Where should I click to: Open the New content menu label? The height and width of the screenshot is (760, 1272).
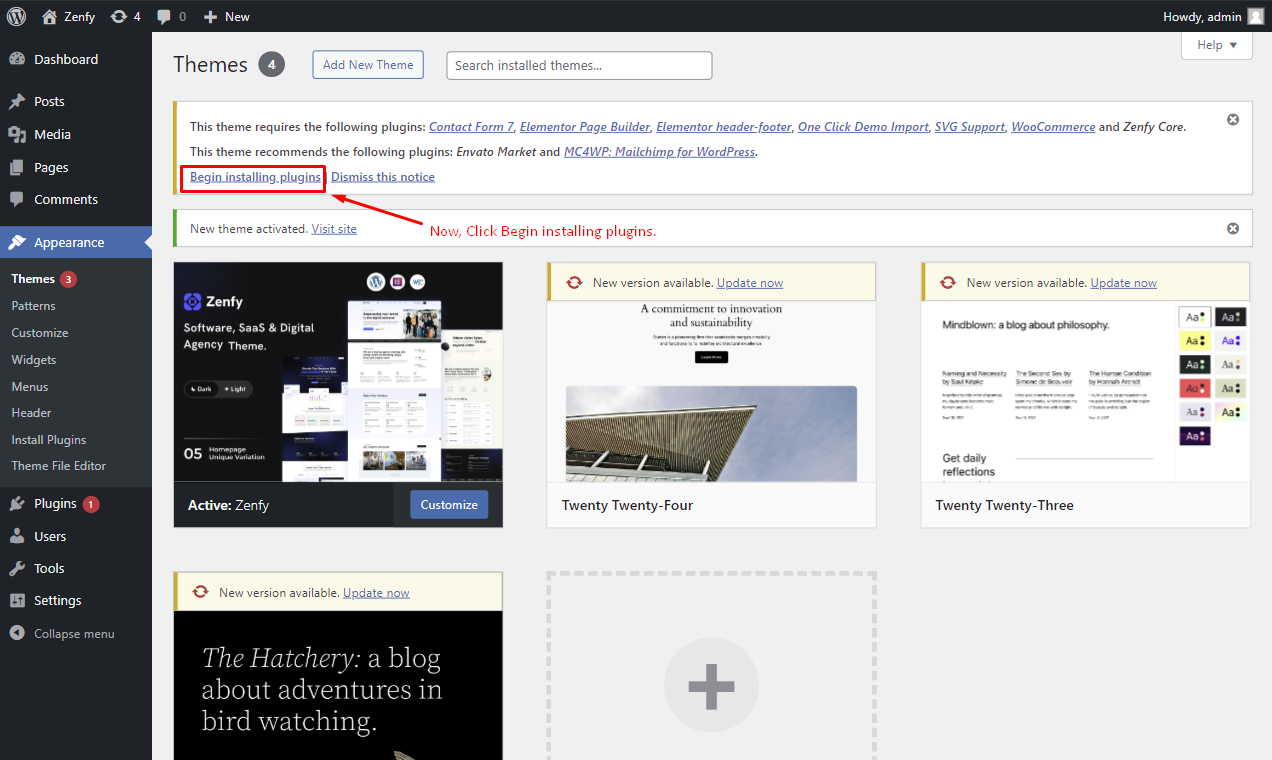[237, 17]
